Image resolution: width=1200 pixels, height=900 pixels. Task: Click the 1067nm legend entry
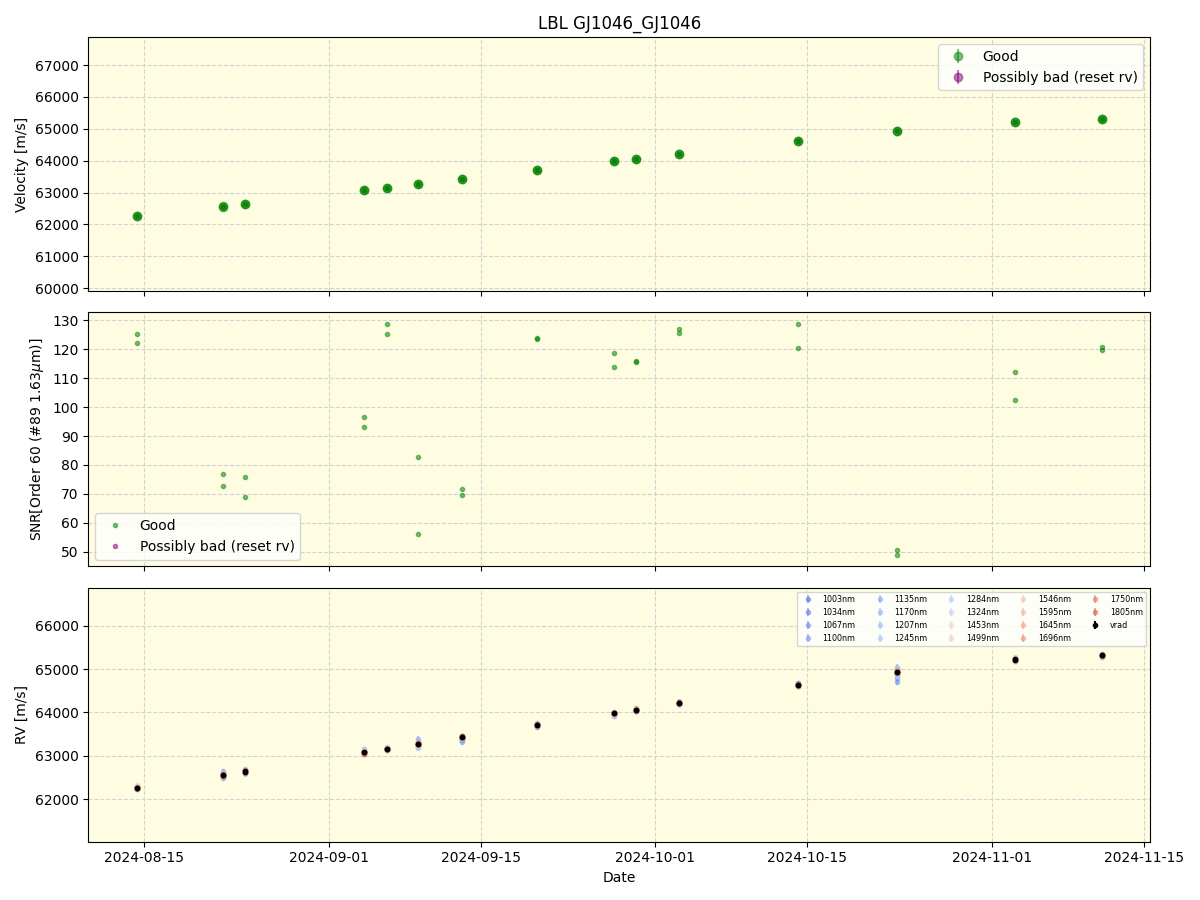(830, 625)
